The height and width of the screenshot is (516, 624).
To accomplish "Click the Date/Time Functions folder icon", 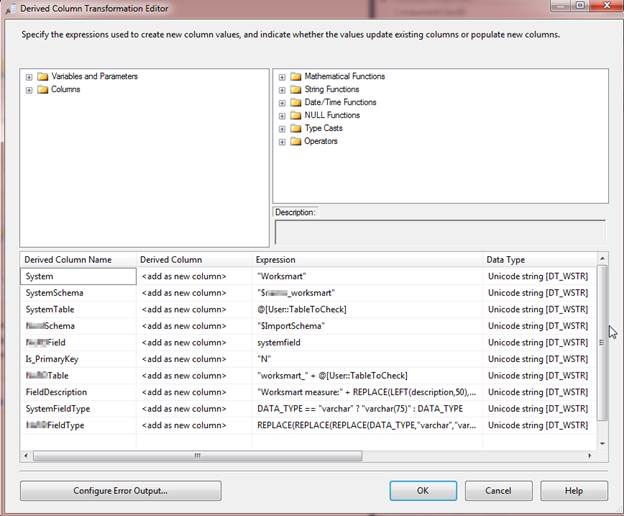I will click(296, 103).
